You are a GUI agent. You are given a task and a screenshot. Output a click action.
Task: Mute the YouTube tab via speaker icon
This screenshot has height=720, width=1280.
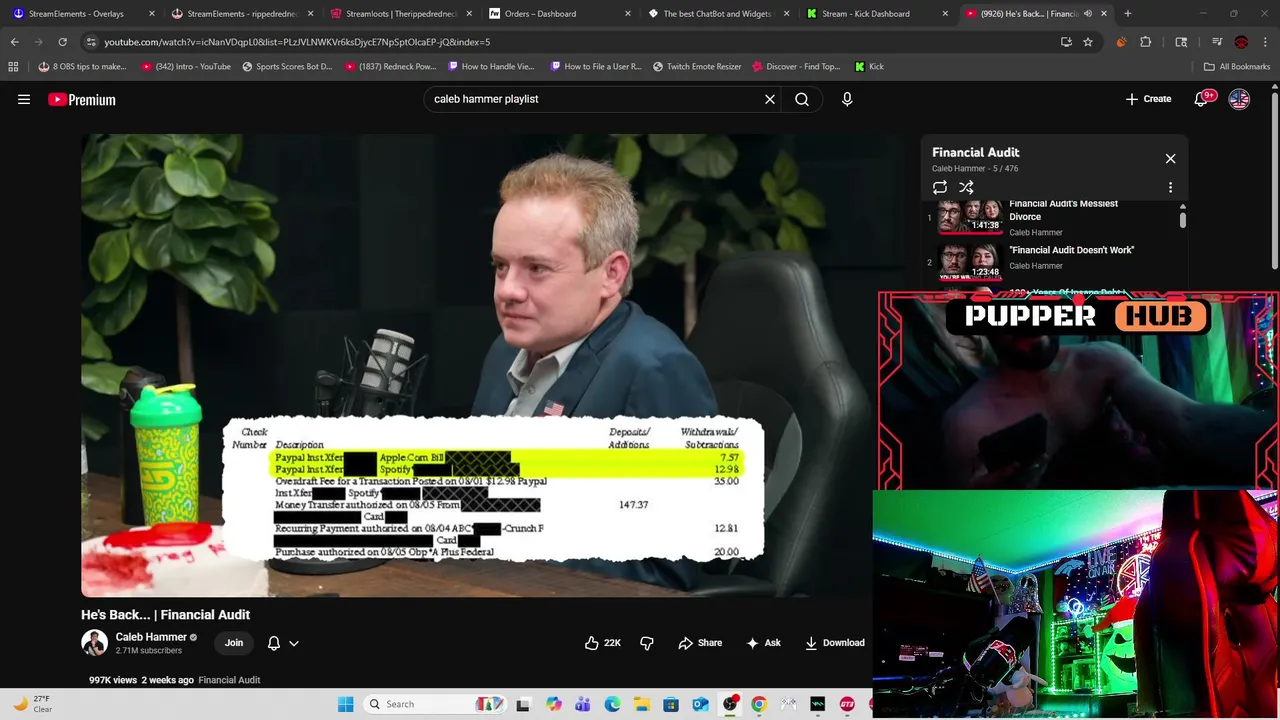1088,14
